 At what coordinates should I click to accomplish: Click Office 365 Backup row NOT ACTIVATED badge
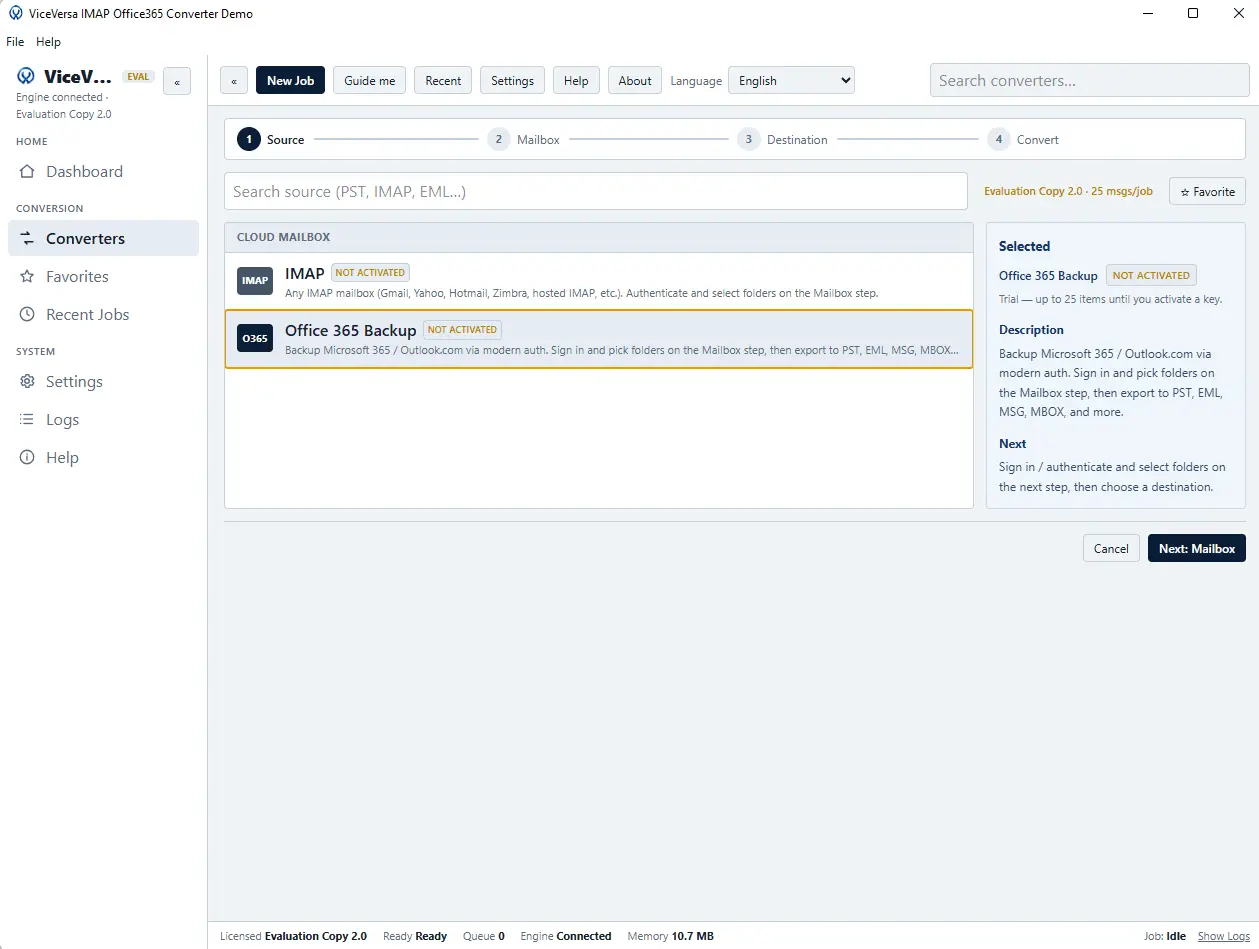click(x=462, y=330)
